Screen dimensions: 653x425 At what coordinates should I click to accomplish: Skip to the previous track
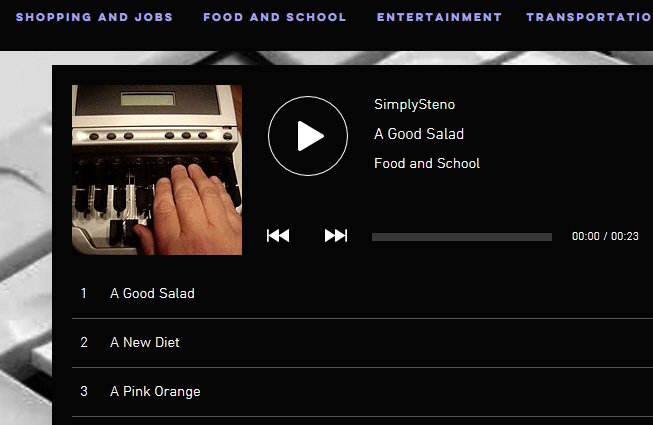click(x=278, y=236)
